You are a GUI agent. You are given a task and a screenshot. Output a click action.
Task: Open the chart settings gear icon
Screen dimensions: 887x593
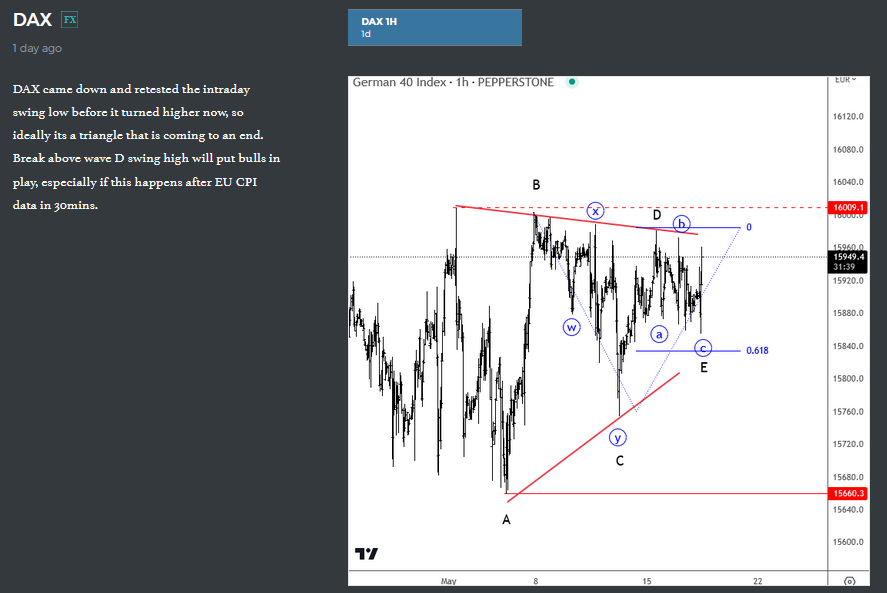tap(849, 581)
